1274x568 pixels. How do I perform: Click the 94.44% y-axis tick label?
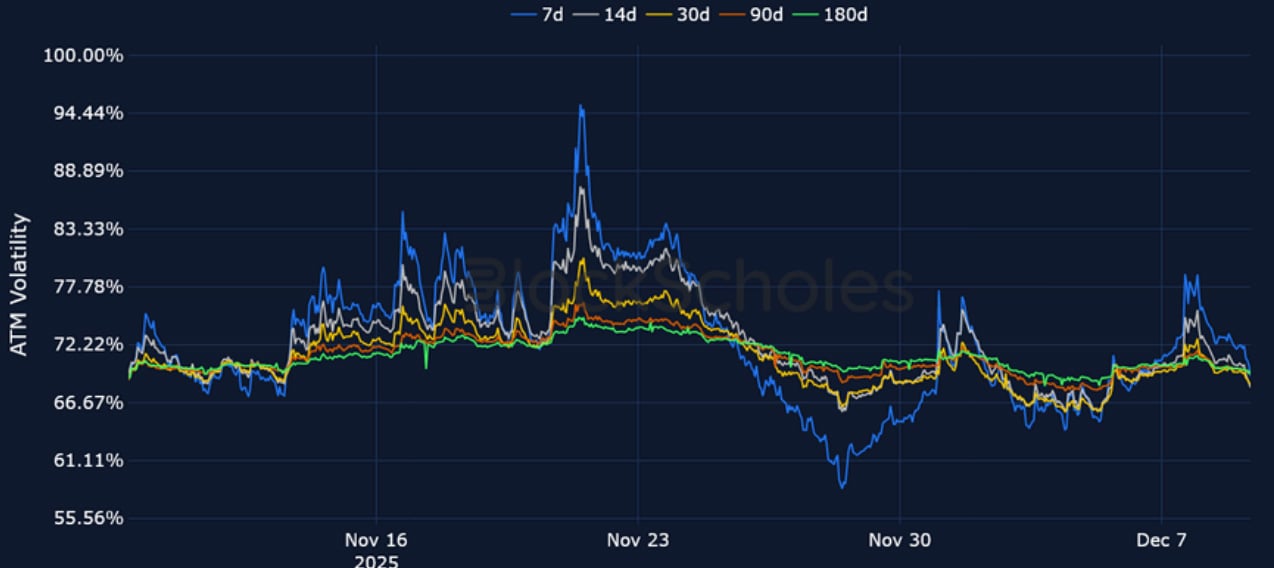[x=87, y=113]
